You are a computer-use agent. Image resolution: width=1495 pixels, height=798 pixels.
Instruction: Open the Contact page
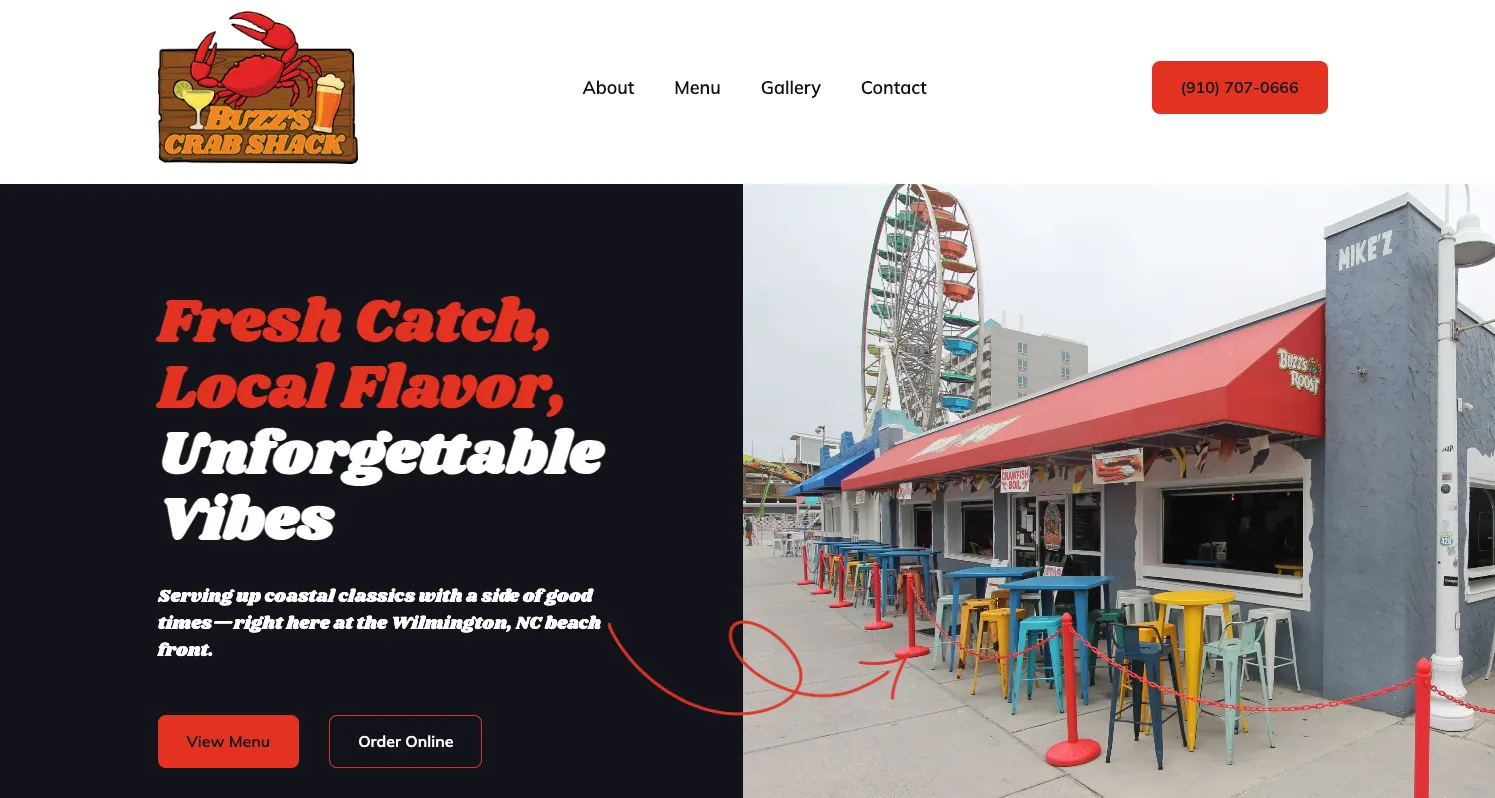(893, 88)
